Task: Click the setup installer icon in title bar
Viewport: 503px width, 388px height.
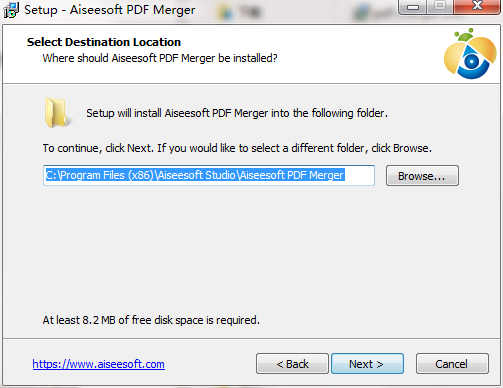Action: (11, 10)
